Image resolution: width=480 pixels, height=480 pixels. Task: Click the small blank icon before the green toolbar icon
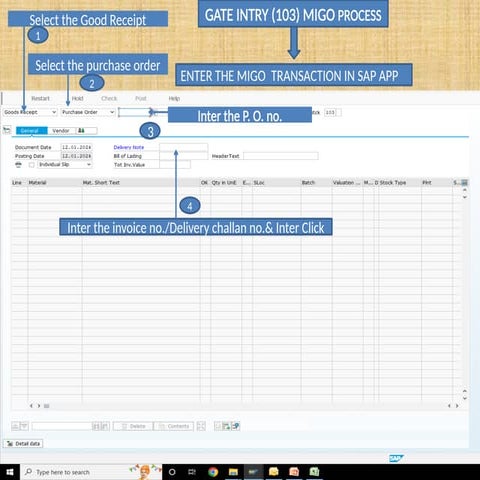(217, 426)
